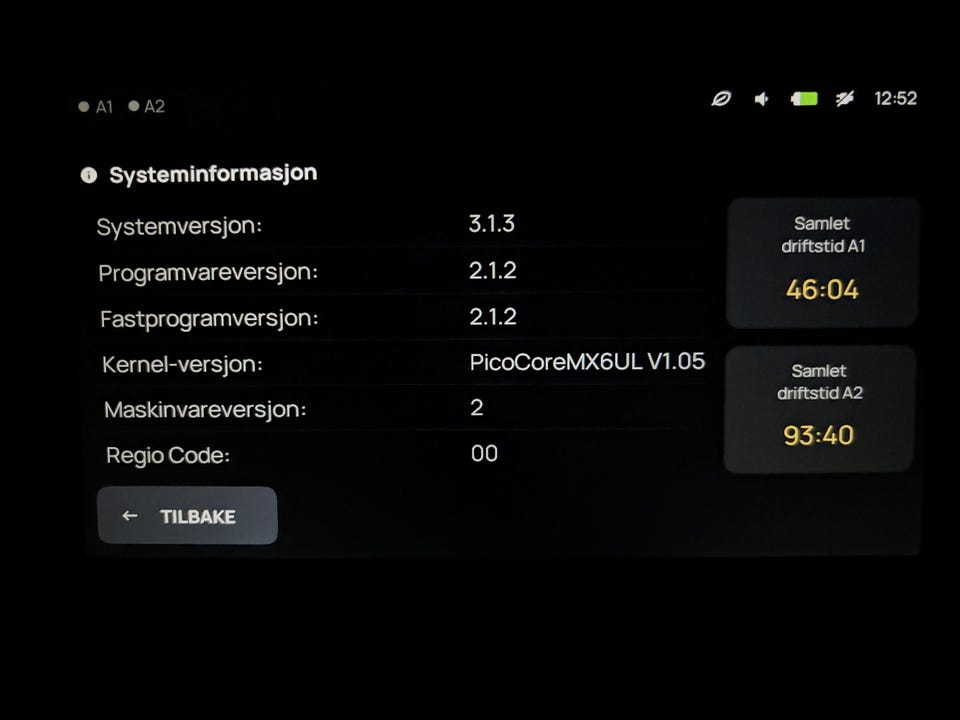Select the Regio Code label
Screen dimensions: 960x720
pos(168,456)
